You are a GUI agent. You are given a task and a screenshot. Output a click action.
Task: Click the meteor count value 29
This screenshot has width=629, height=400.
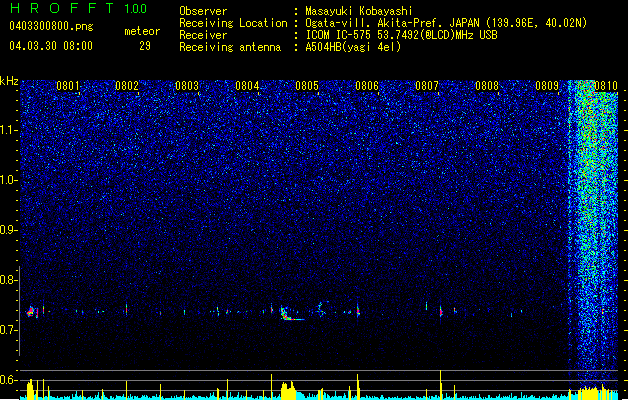(145, 46)
